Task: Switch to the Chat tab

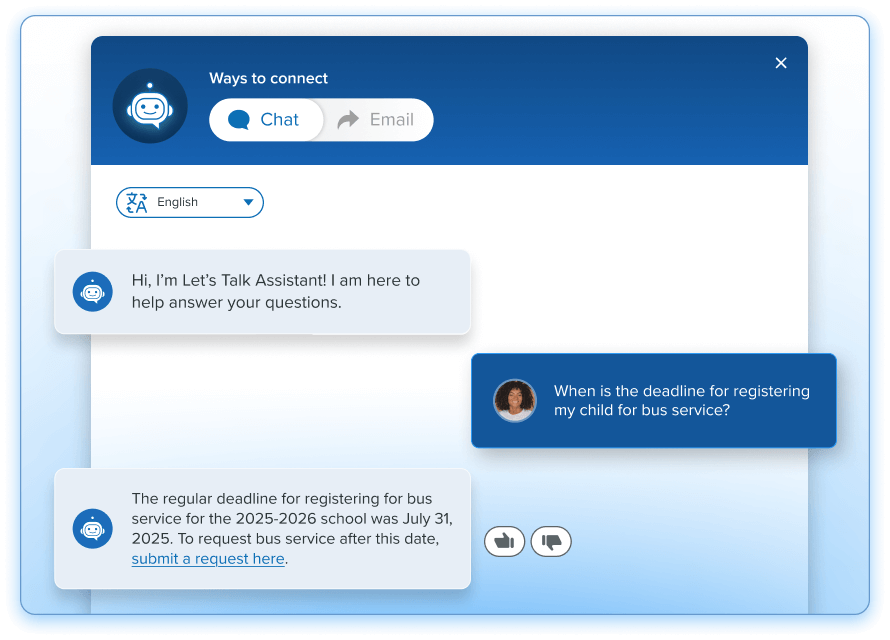Action: coord(266,120)
